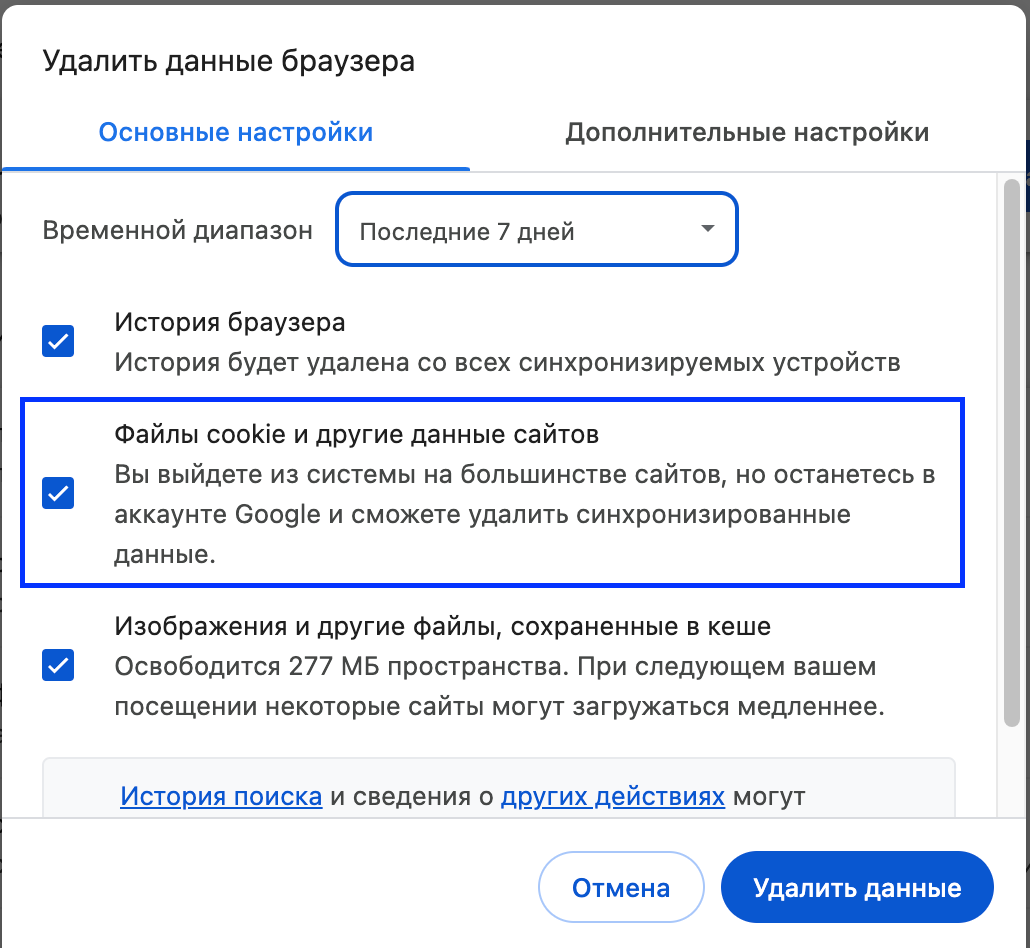The height and width of the screenshot is (948, 1030).
Task: Follow the других действиях link
Action: coord(612,797)
